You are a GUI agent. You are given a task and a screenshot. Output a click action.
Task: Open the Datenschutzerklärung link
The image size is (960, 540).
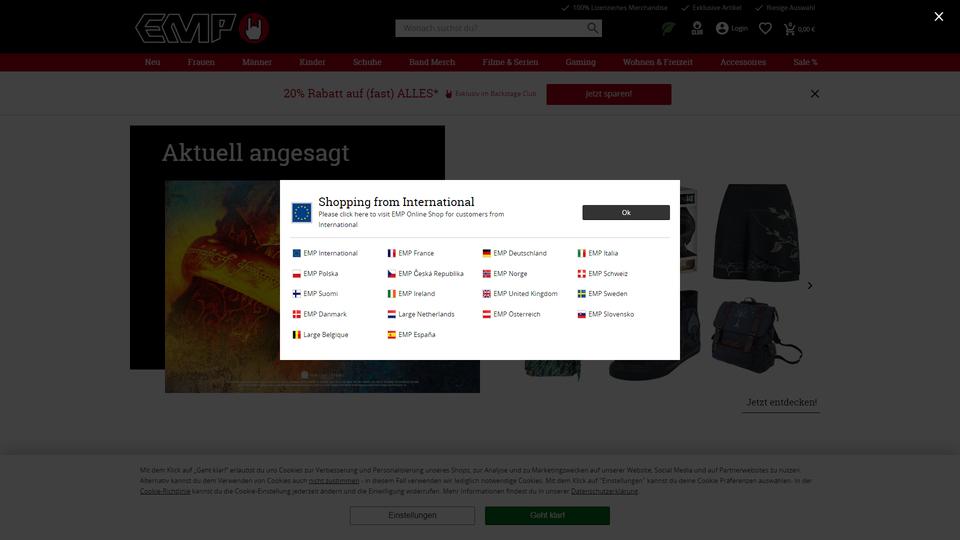pos(604,491)
